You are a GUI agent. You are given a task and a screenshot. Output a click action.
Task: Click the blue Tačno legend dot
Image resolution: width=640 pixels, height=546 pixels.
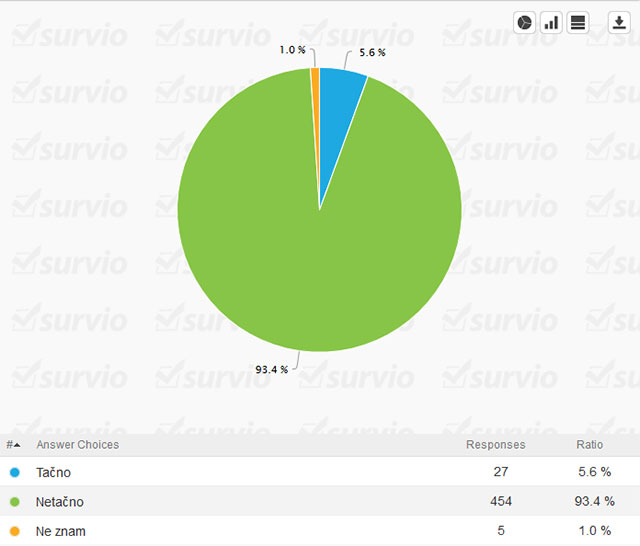pyautogui.click(x=14, y=472)
